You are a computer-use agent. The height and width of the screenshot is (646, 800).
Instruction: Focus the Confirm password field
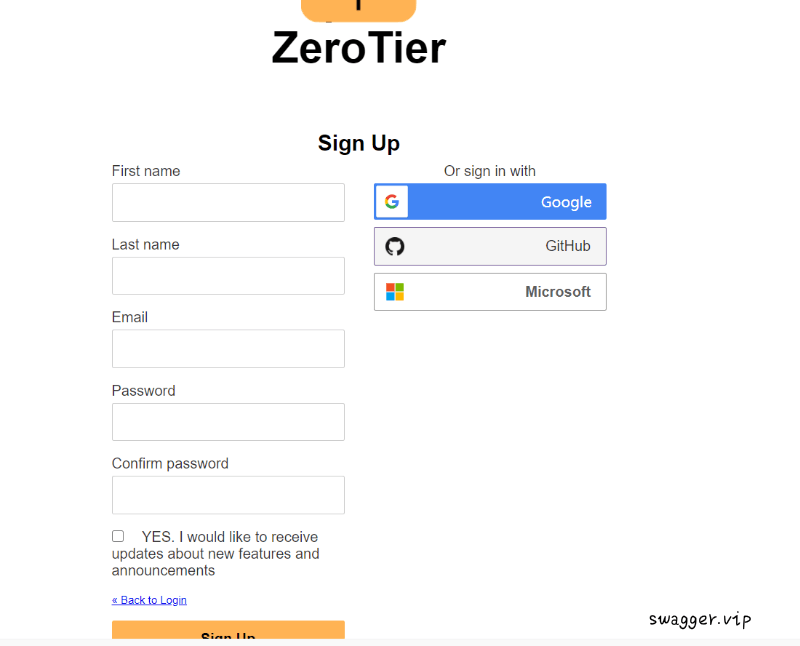pos(228,494)
